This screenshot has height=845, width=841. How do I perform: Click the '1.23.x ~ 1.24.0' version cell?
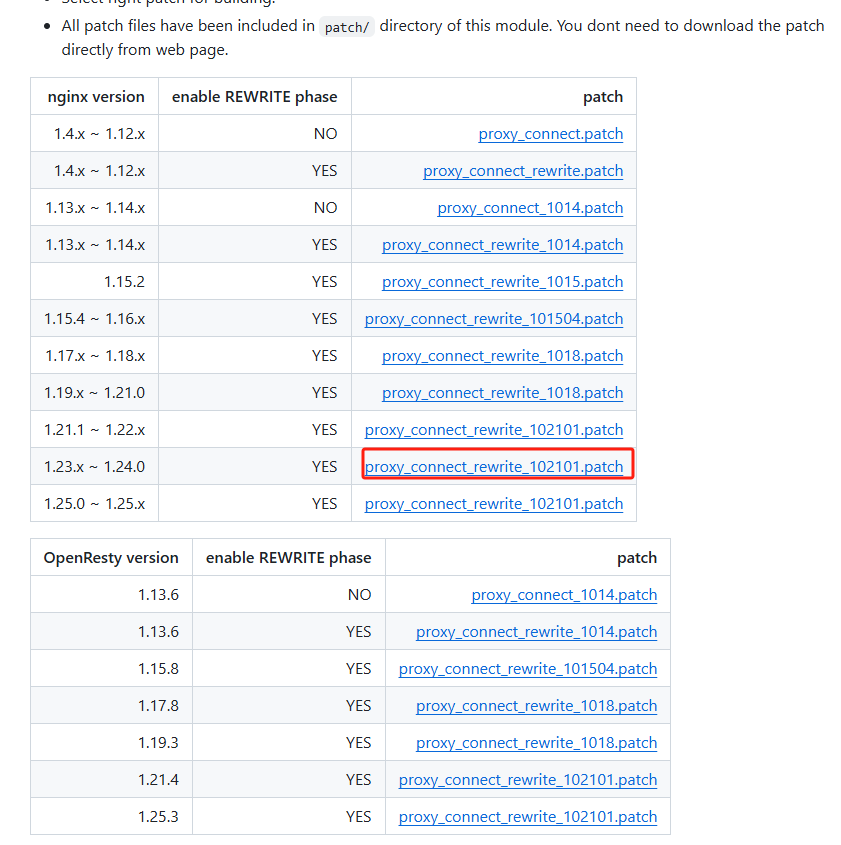point(94,467)
